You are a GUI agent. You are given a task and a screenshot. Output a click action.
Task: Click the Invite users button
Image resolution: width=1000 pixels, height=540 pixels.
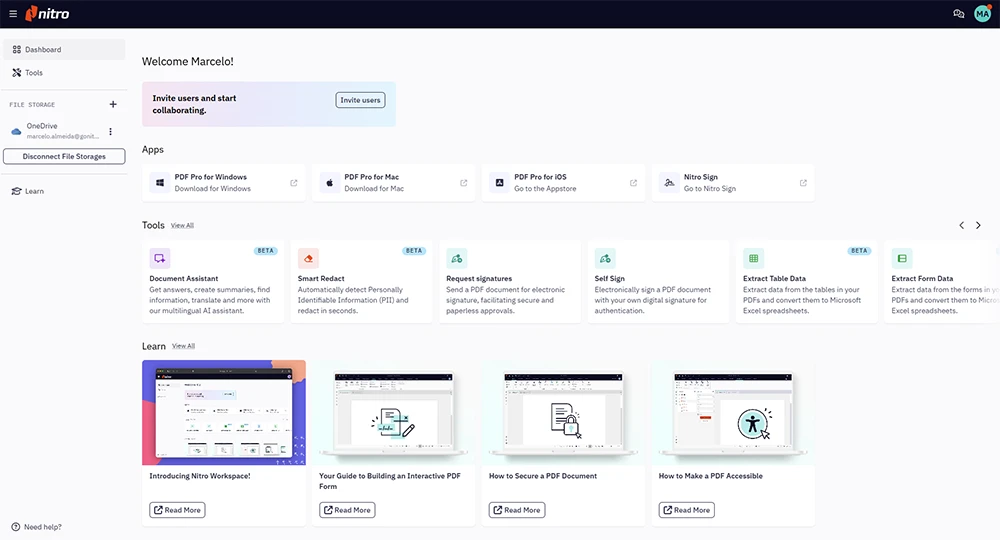point(360,100)
